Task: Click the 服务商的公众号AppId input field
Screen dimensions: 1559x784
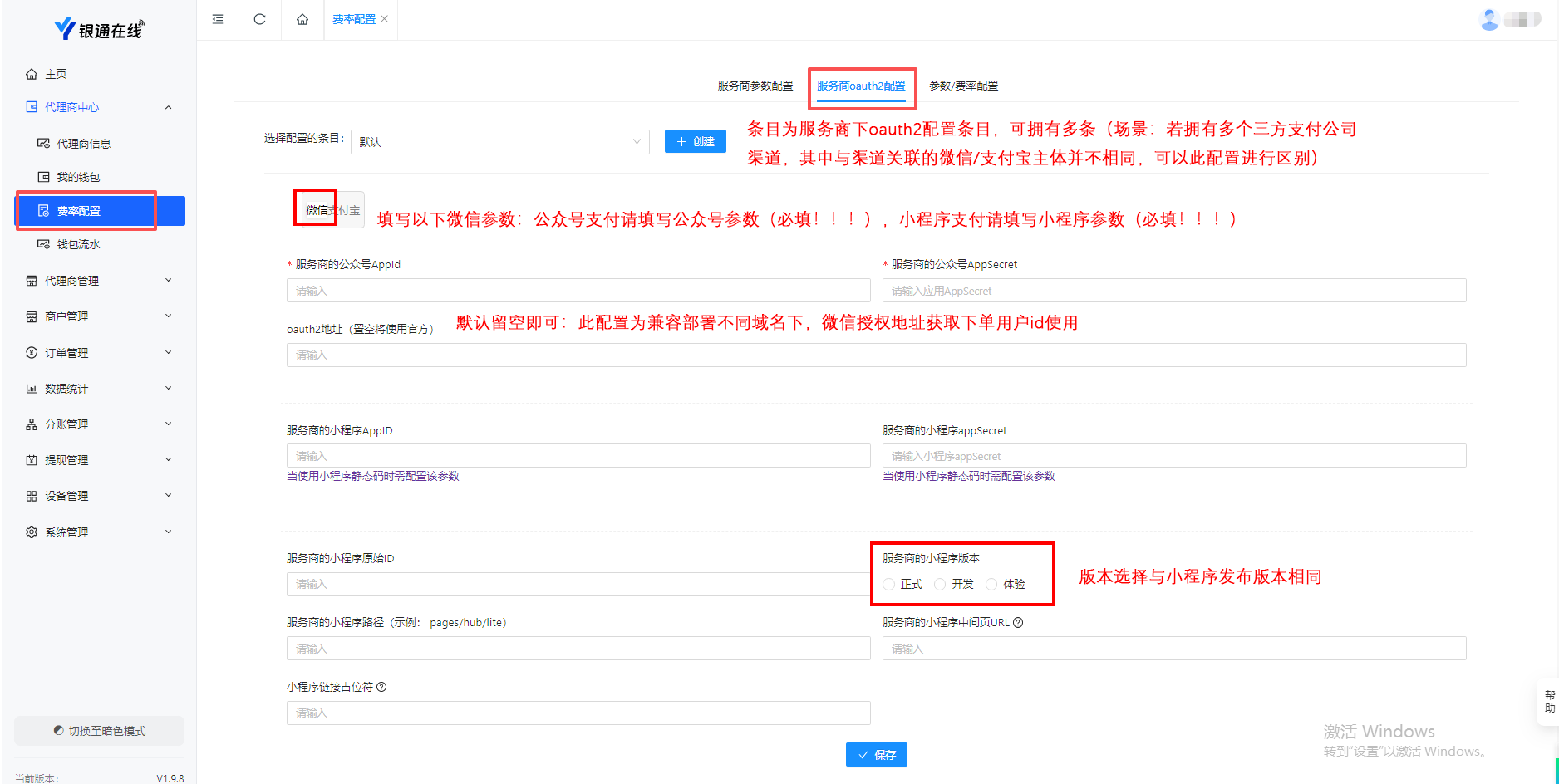Action: pyautogui.click(x=578, y=291)
